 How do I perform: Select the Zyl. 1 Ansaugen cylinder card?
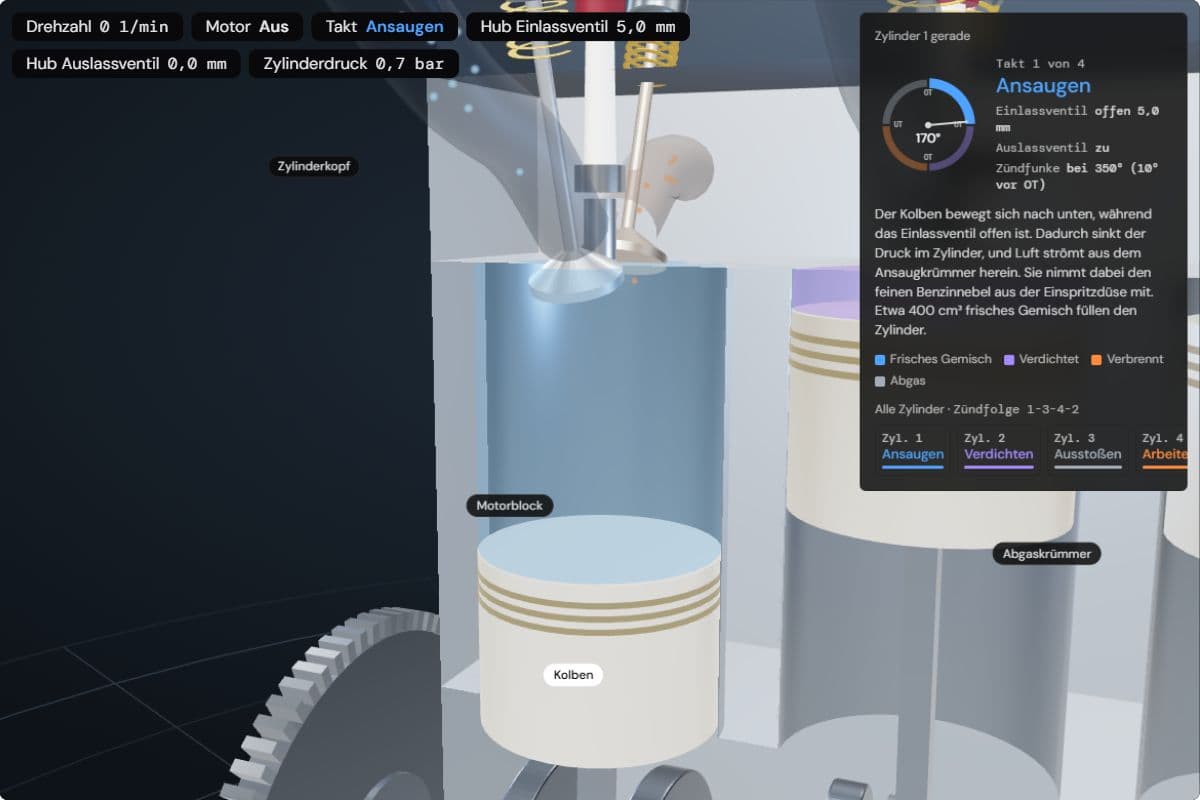click(x=913, y=449)
